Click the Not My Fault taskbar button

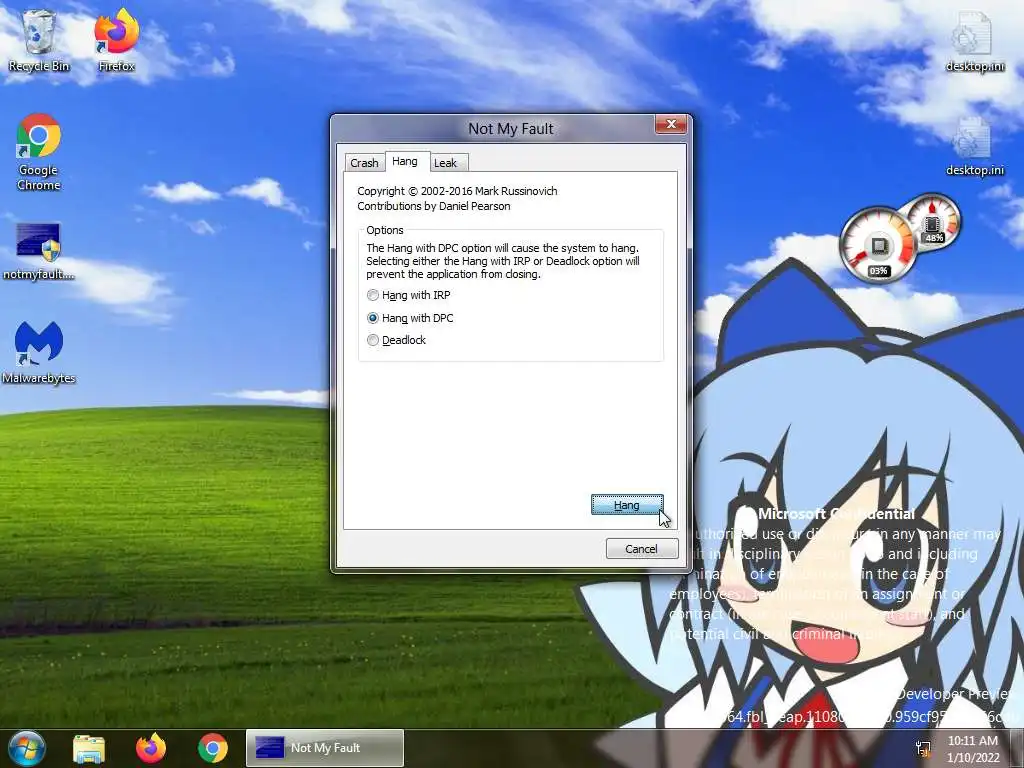[x=325, y=748]
